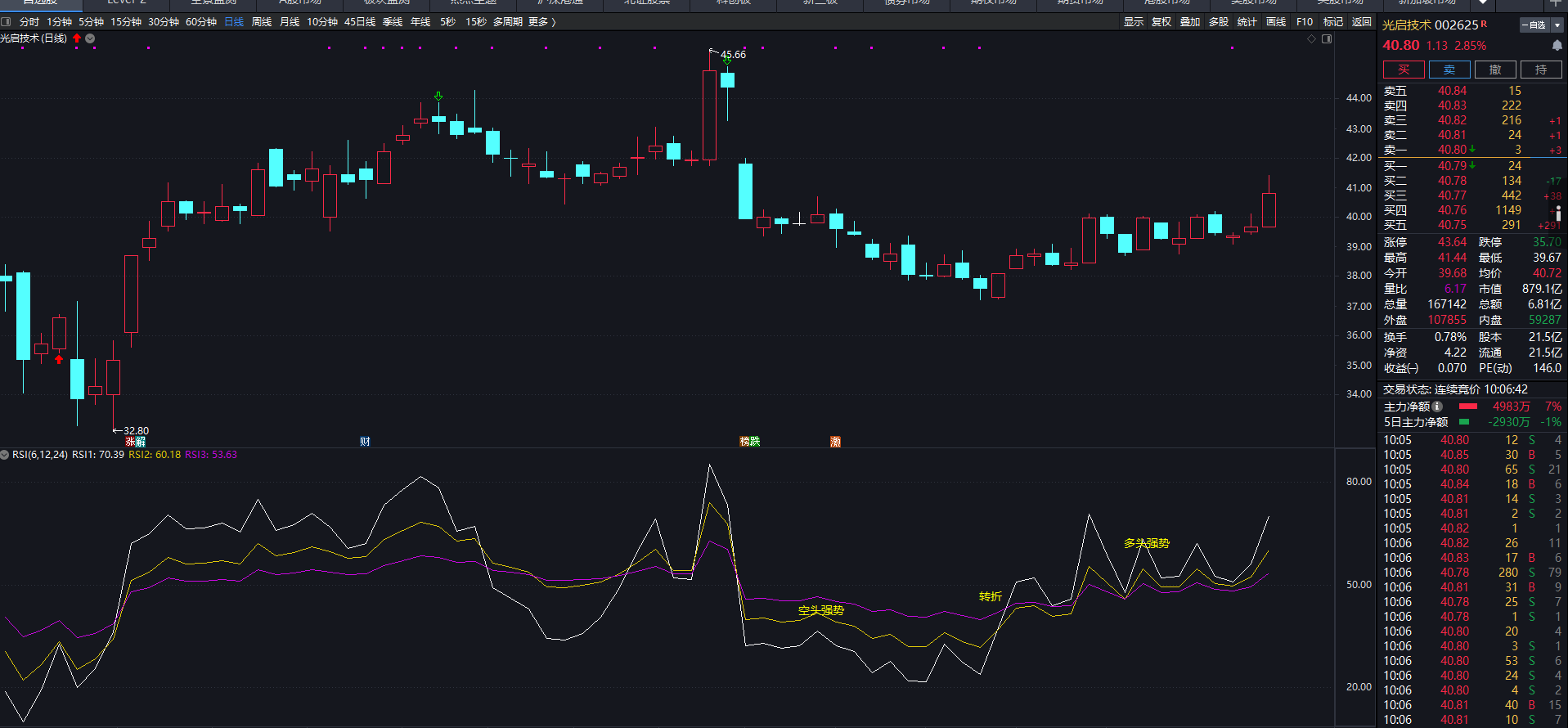Click the 持 holdings button

pos(1541,70)
